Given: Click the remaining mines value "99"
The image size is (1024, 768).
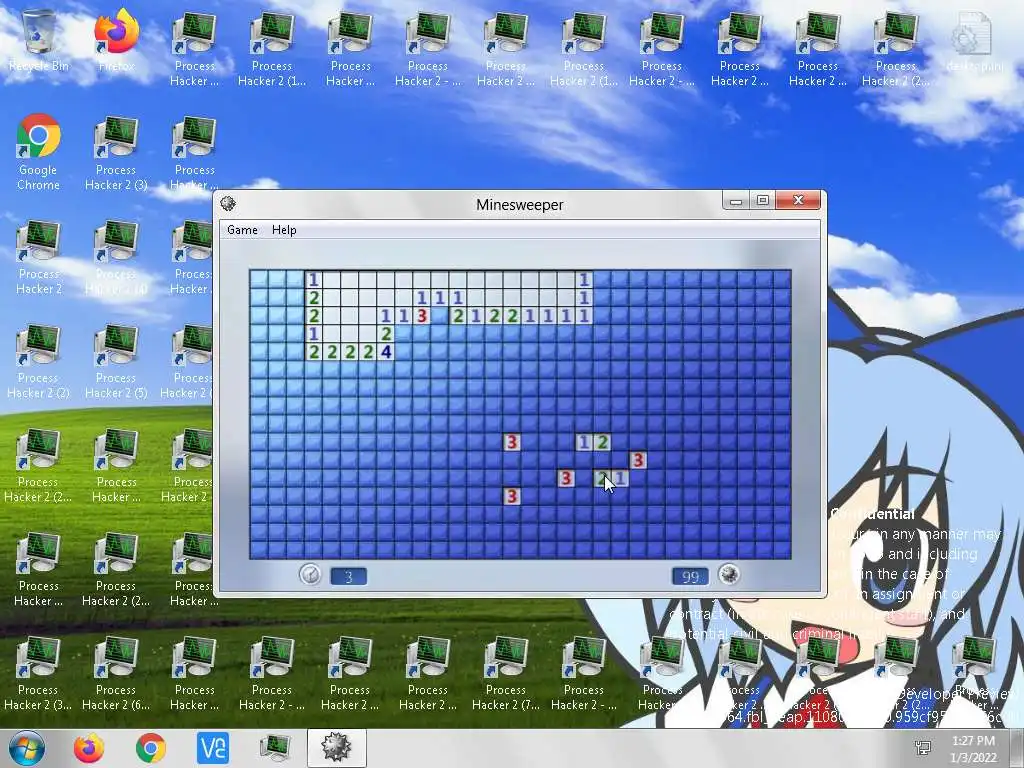Looking at the screenshot, I should [690, 577].
